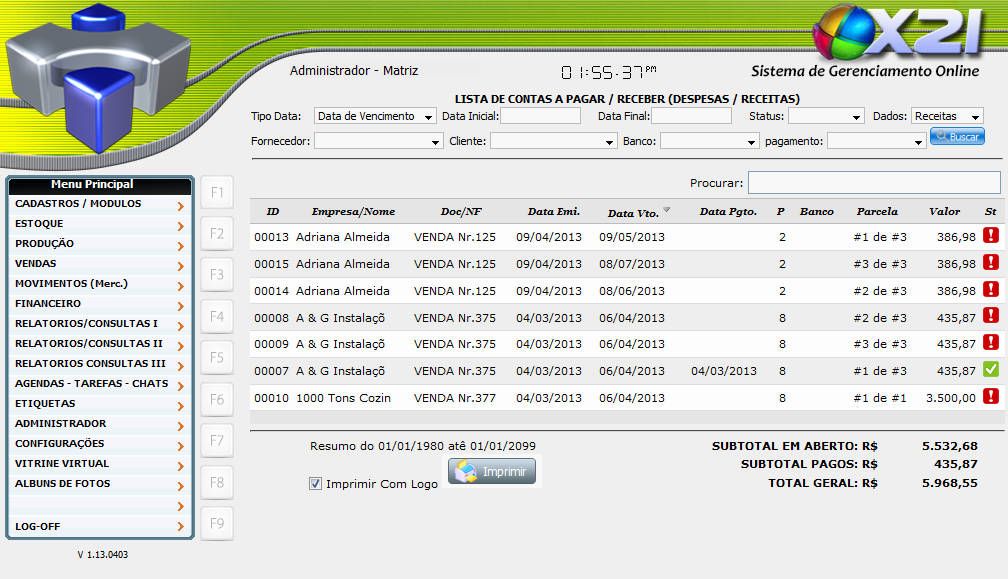Click the red status icon for ID 00015
This screenshot has height=579, width=1008.
991,263
